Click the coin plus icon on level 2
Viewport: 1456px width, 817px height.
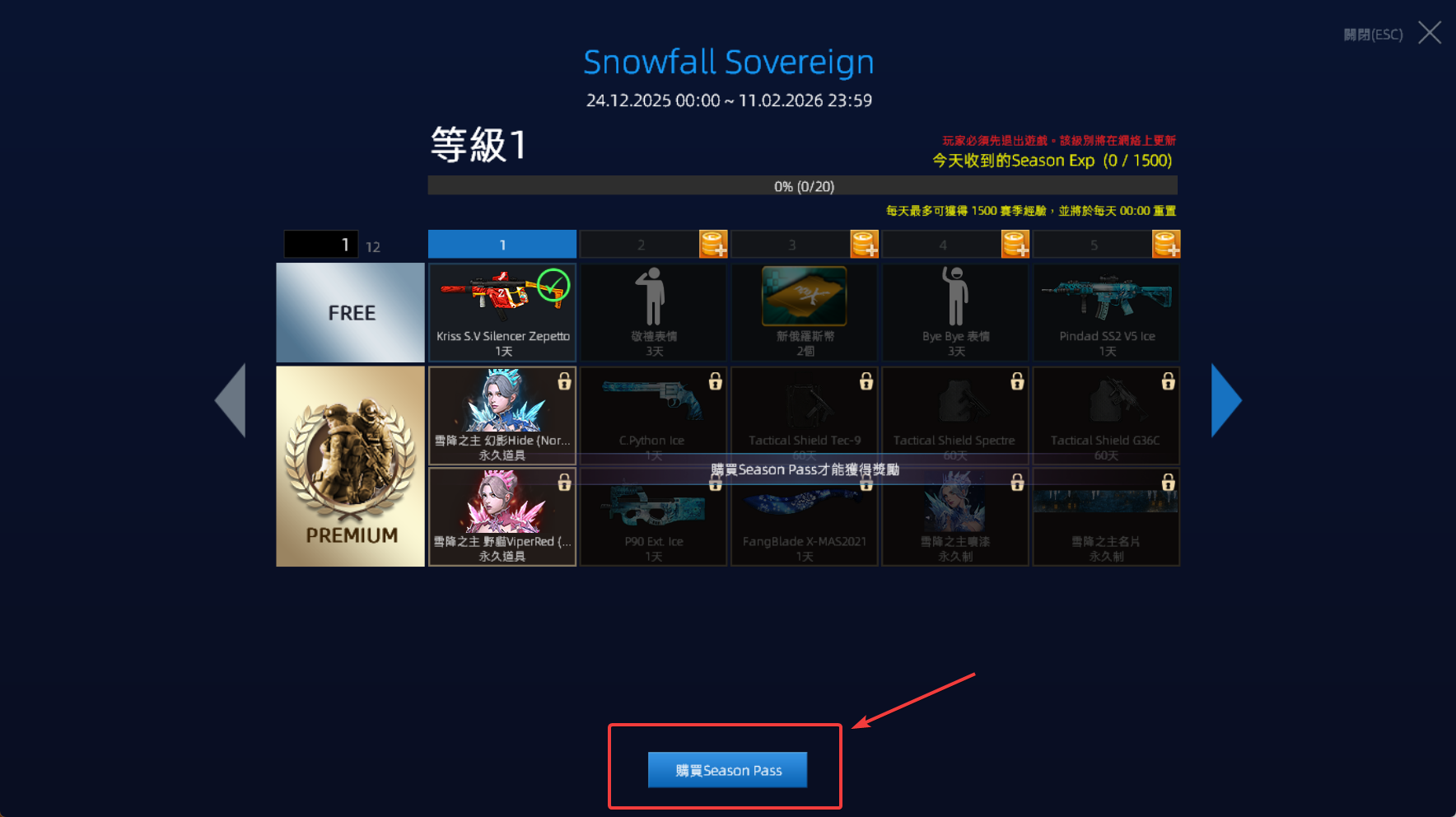point(713,245)
